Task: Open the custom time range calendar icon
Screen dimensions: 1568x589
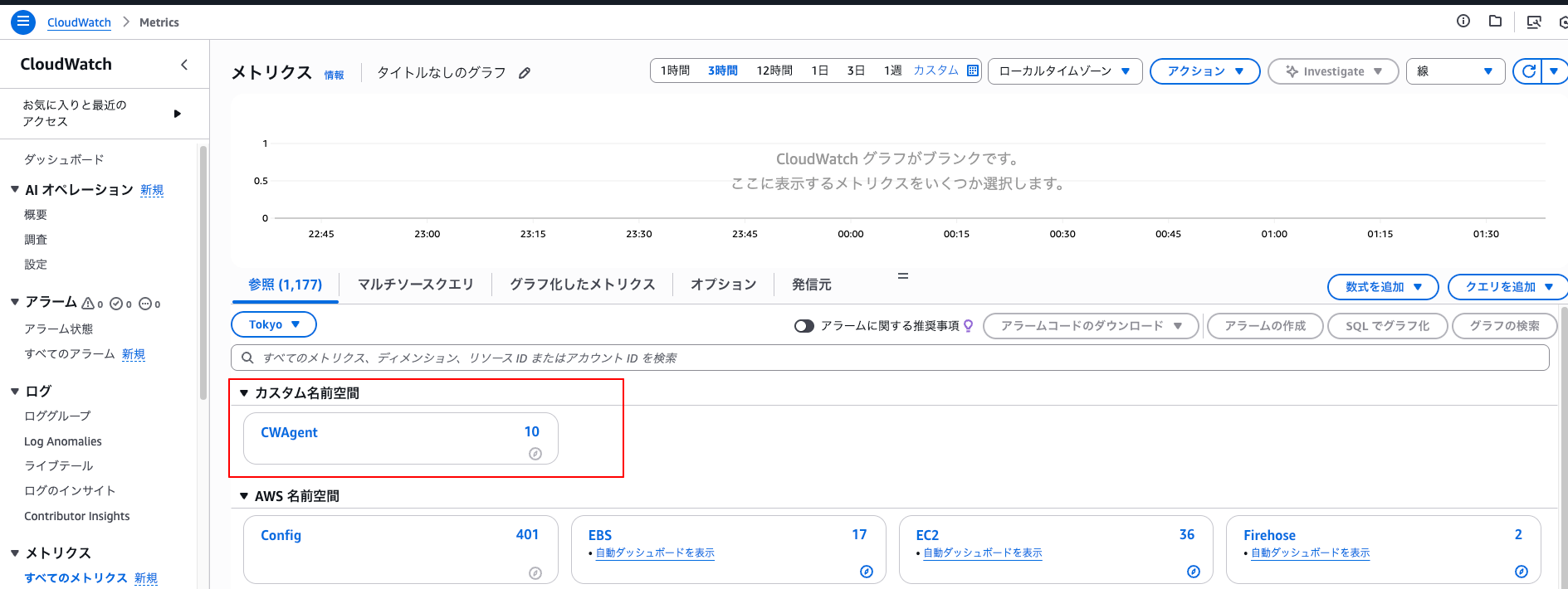Action: tap(973, 71)
